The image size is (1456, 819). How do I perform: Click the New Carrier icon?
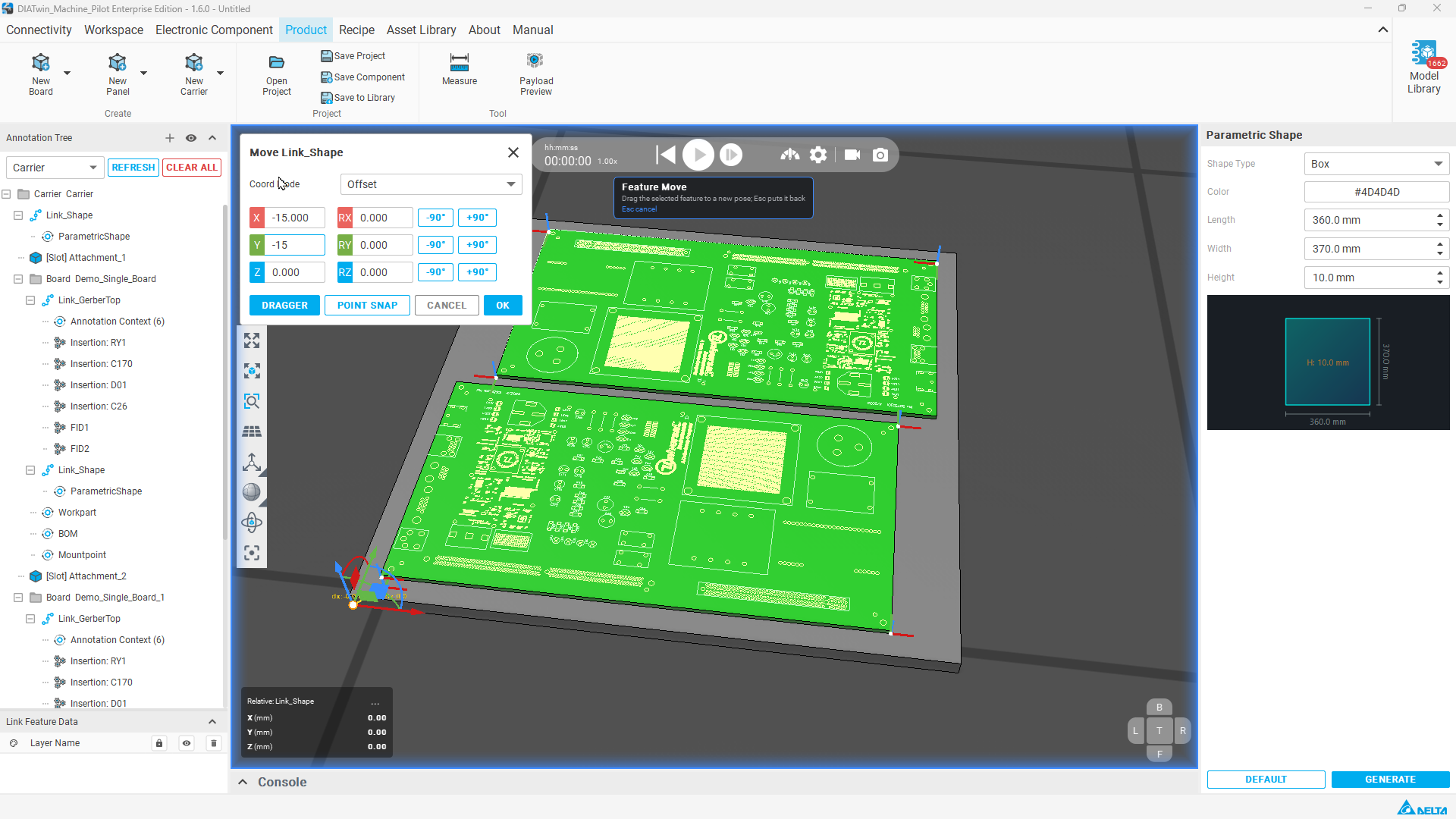(194, 62)
